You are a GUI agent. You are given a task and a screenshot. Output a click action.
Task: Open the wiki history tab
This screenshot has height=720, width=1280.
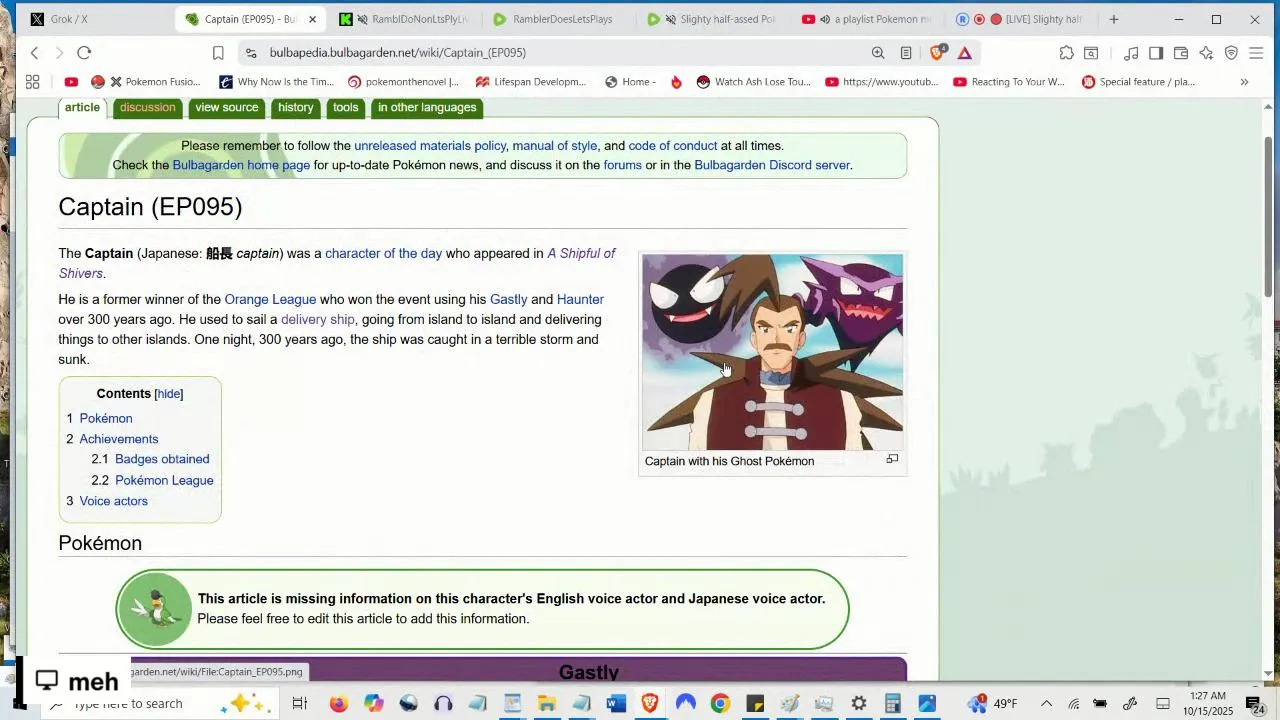pyautogui.click(x=295, y=108)
